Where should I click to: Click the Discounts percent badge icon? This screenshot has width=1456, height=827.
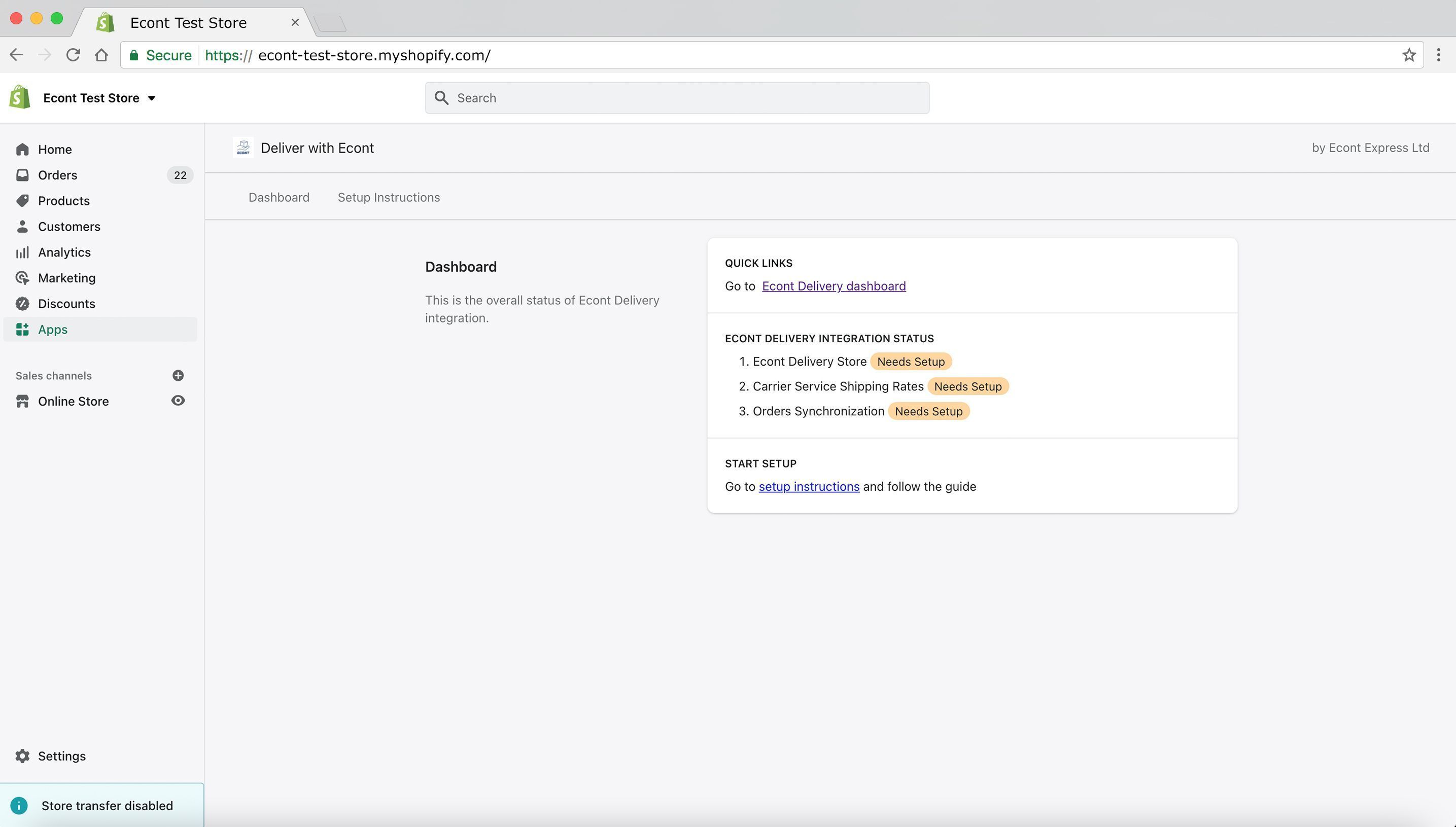22,304
